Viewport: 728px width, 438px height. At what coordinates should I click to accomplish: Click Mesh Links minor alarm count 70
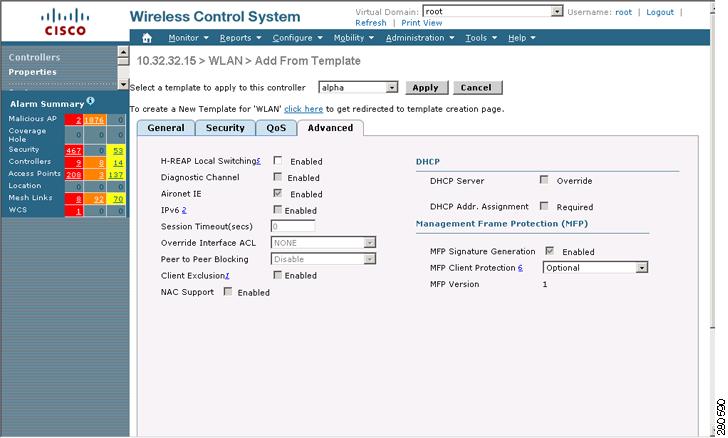(x=117, y=199)
